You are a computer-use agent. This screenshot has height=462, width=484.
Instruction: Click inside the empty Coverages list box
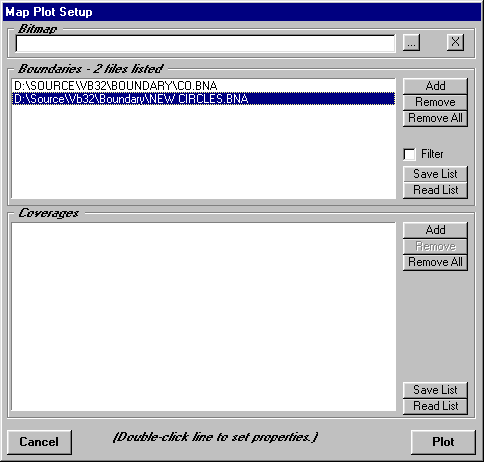(x=204, y=317)
